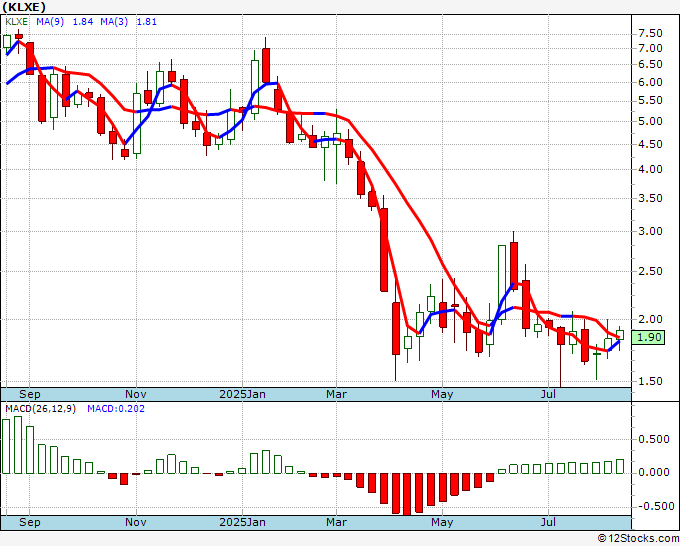Image resolution: width=680 pixels, height=546 pixels.
Task: Click the 7.50 price axis label
Action: pyautogui.click(x=651, y=34)
